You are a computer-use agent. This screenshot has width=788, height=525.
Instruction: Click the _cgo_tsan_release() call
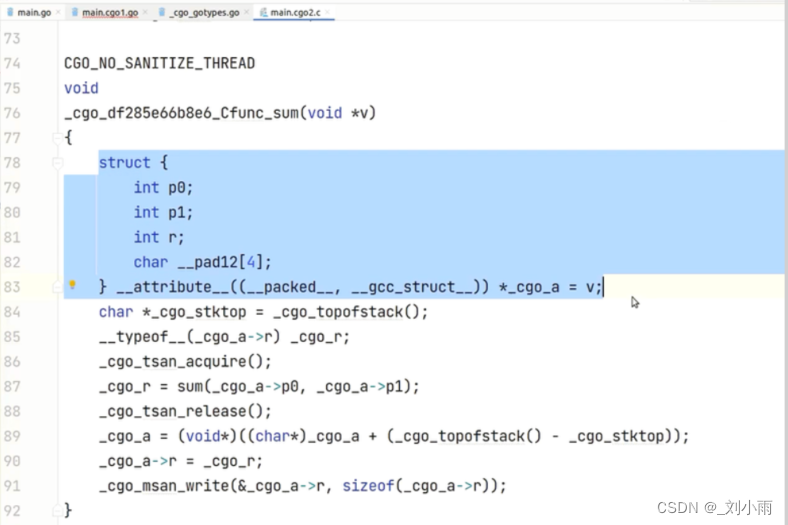coord(185,411)
